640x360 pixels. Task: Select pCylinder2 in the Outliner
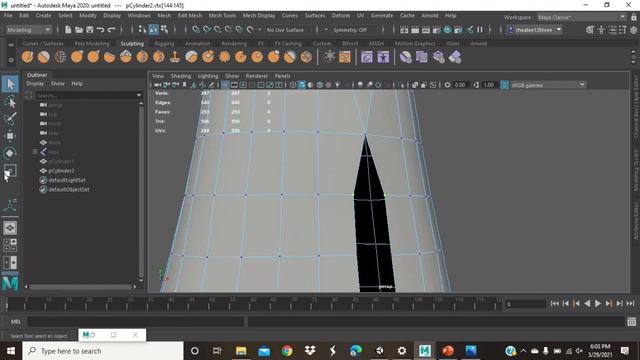pos(61,171)
